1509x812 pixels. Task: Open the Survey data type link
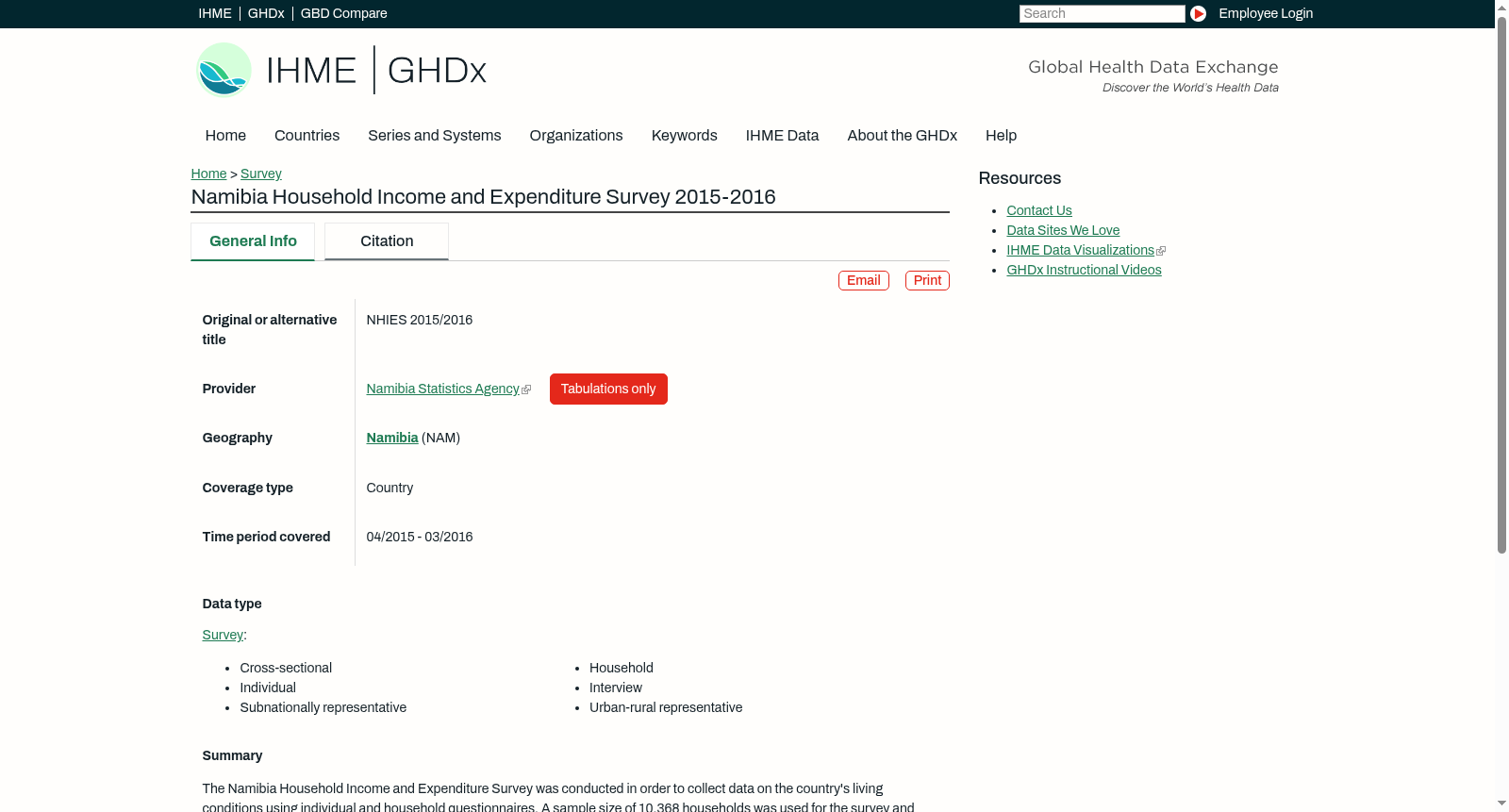[223, 635]
